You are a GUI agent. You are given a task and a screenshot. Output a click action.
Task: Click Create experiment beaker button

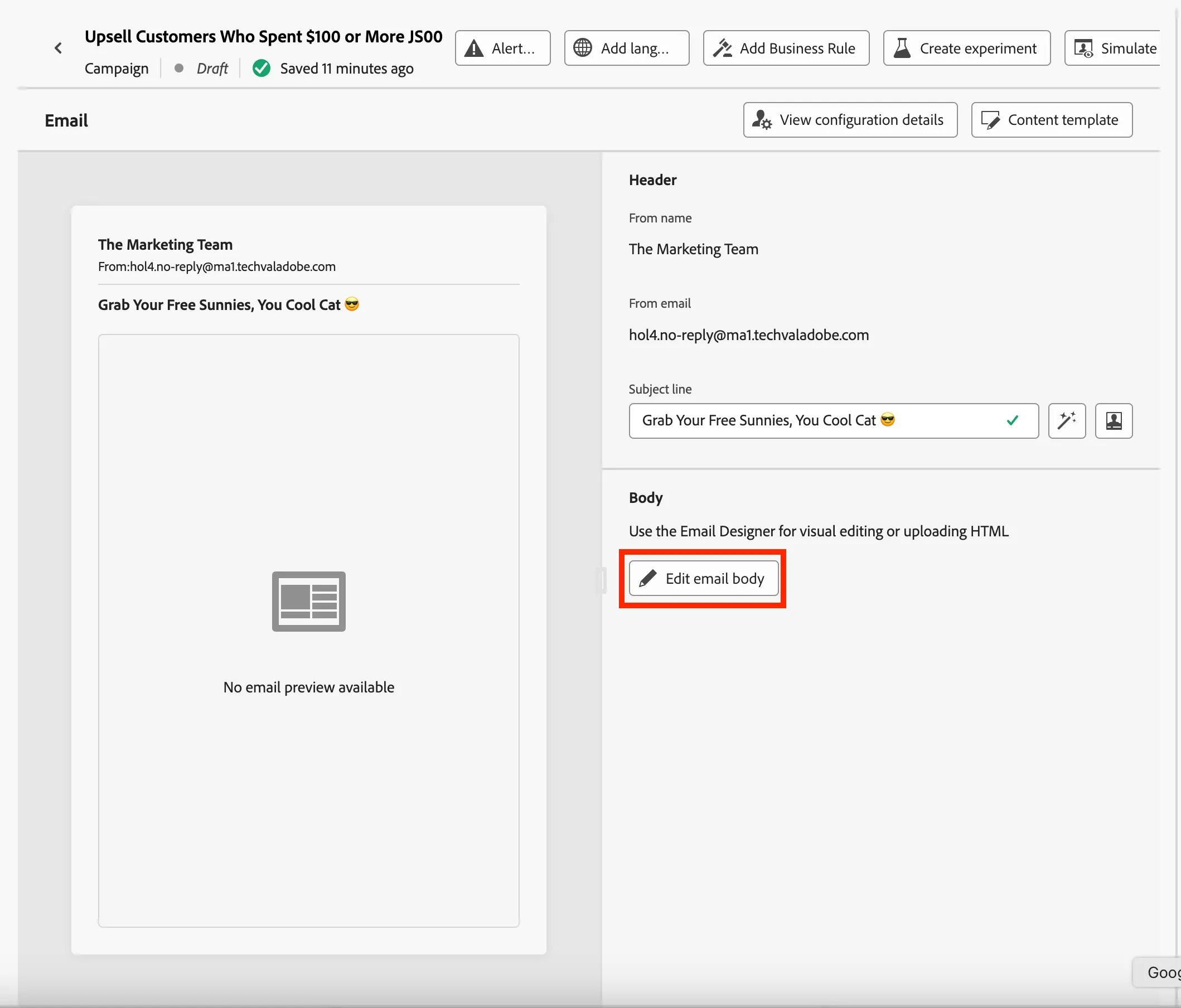[967, 49]
